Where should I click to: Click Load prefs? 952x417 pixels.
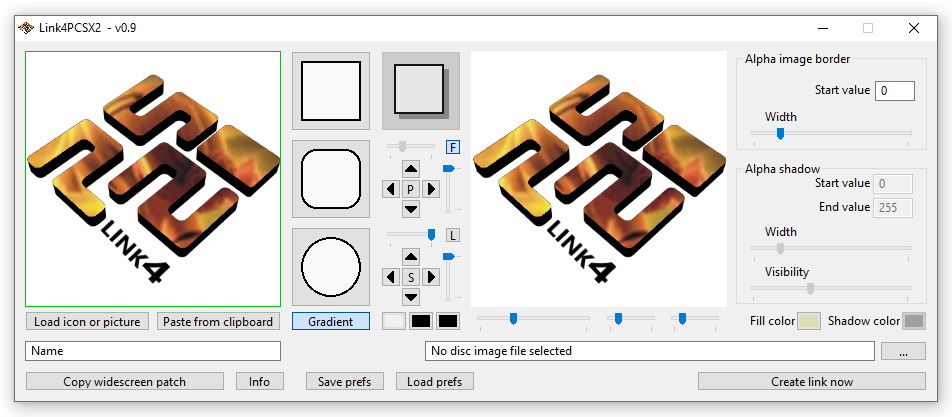[x=435, y=382]
